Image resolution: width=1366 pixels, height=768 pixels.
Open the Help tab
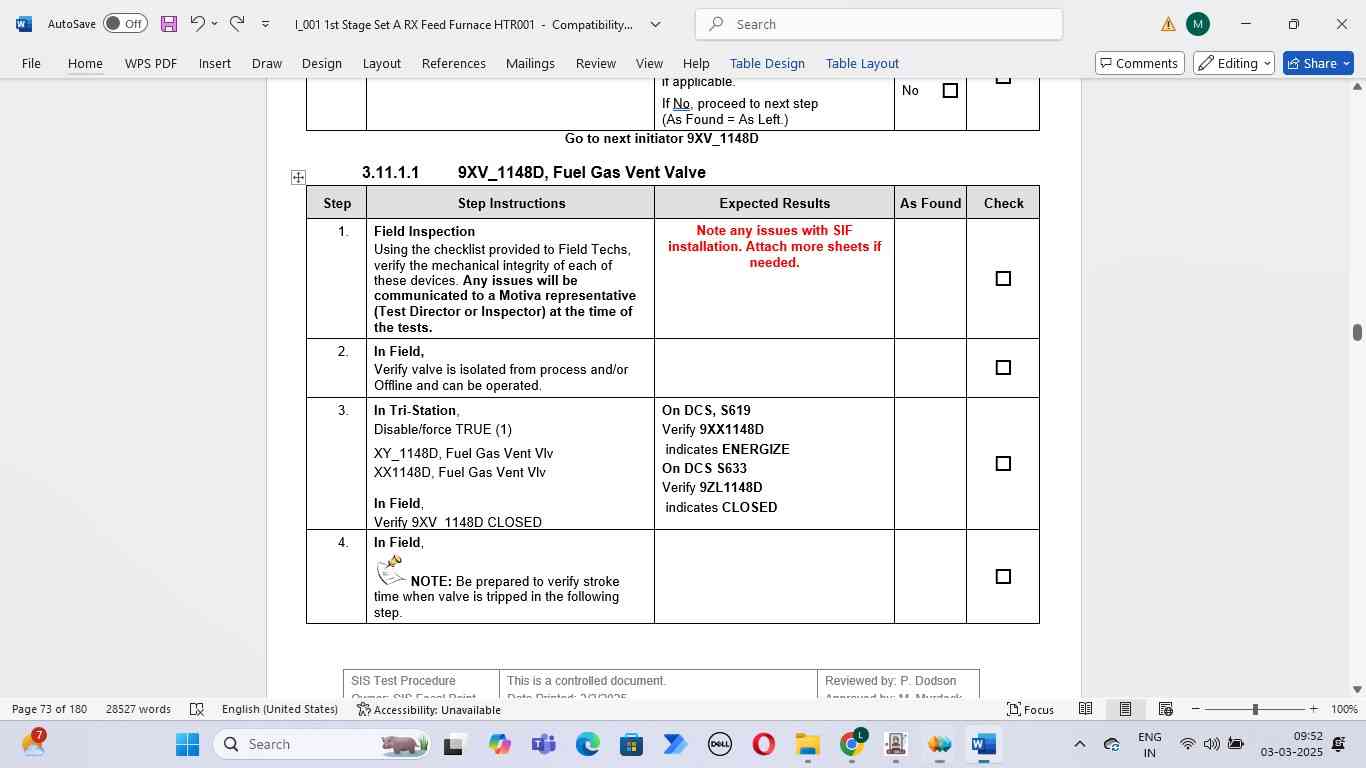click(x=696, y=63)
